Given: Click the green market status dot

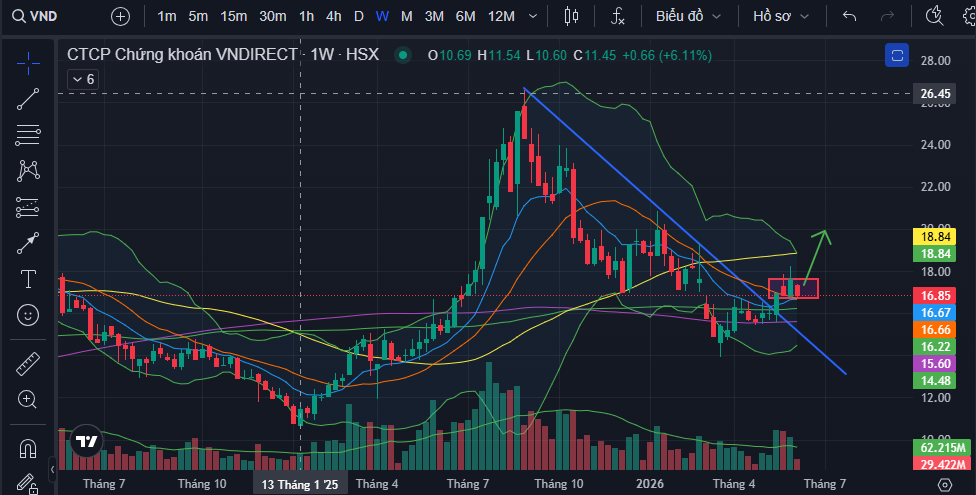Looking at the screenshot, I should 403,55.
